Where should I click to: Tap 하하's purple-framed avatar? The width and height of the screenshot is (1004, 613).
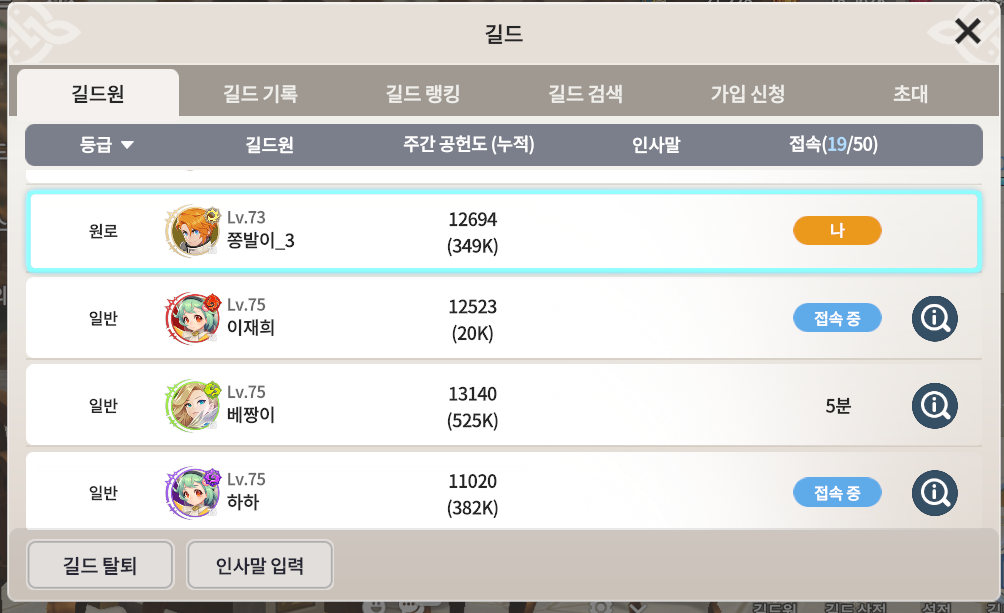tap(188, 492)
